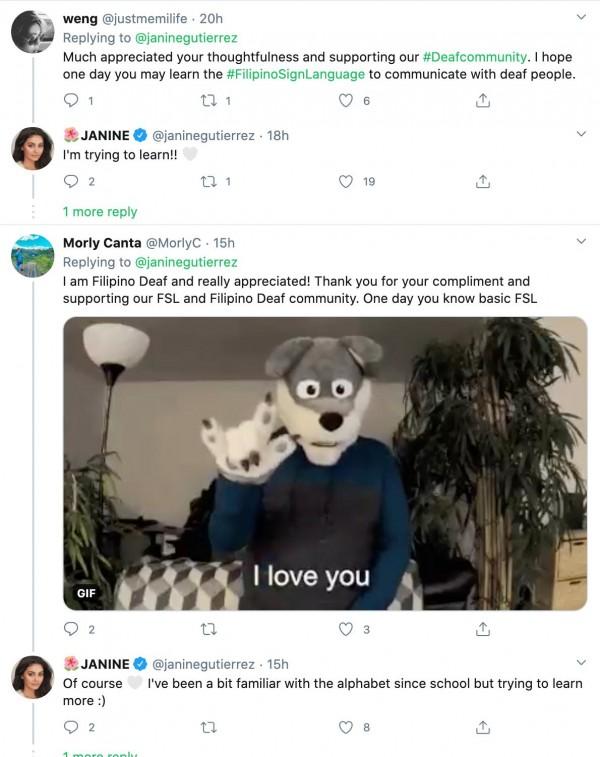Show "1 more reply" under Janine's tweet
The width and height of the screenshot is (600, 757).
click(100, 212)
